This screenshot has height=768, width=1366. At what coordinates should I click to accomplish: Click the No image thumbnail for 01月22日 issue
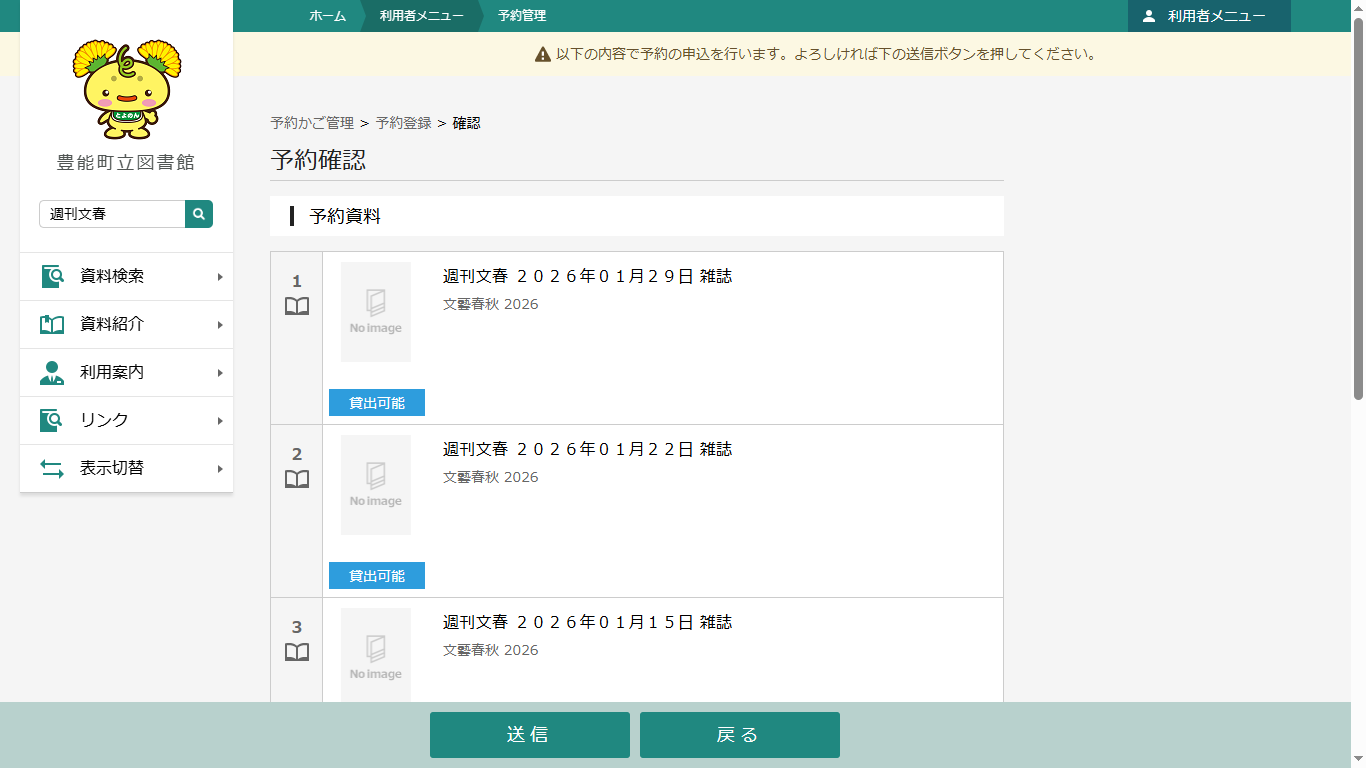[x=376, y=485]
